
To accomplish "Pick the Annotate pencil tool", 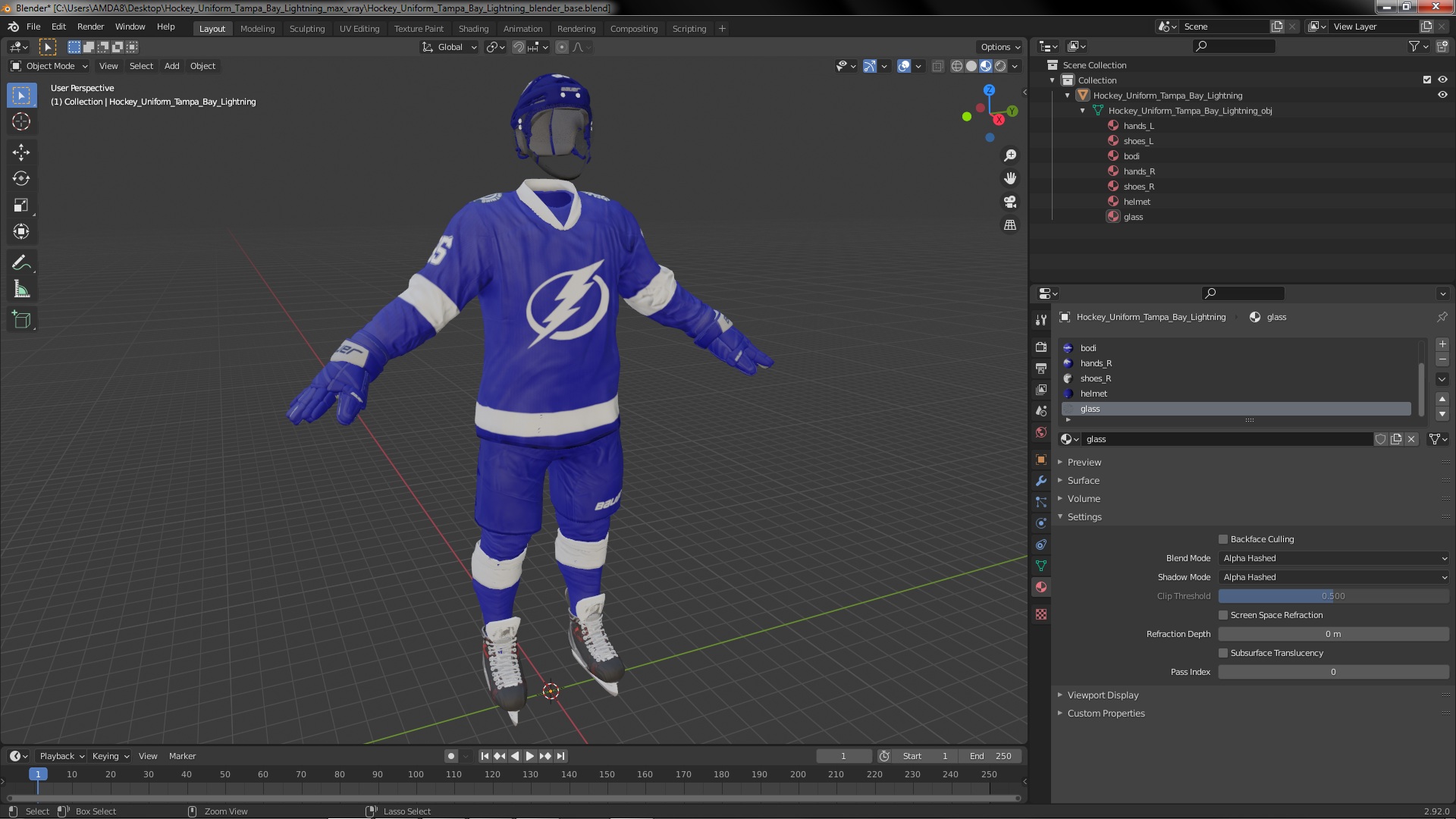I will tap(21, 263).
